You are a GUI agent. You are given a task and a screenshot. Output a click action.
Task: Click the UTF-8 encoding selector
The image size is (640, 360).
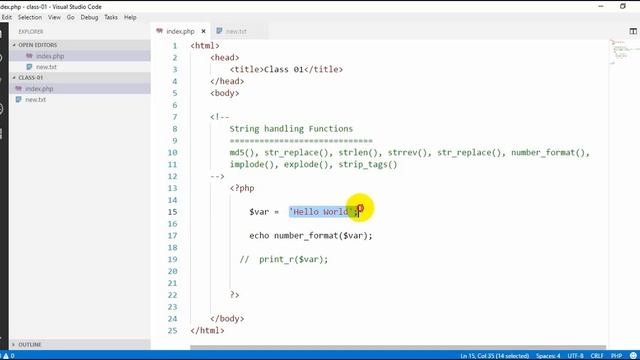pyautogui.click(x=576, y=356)
